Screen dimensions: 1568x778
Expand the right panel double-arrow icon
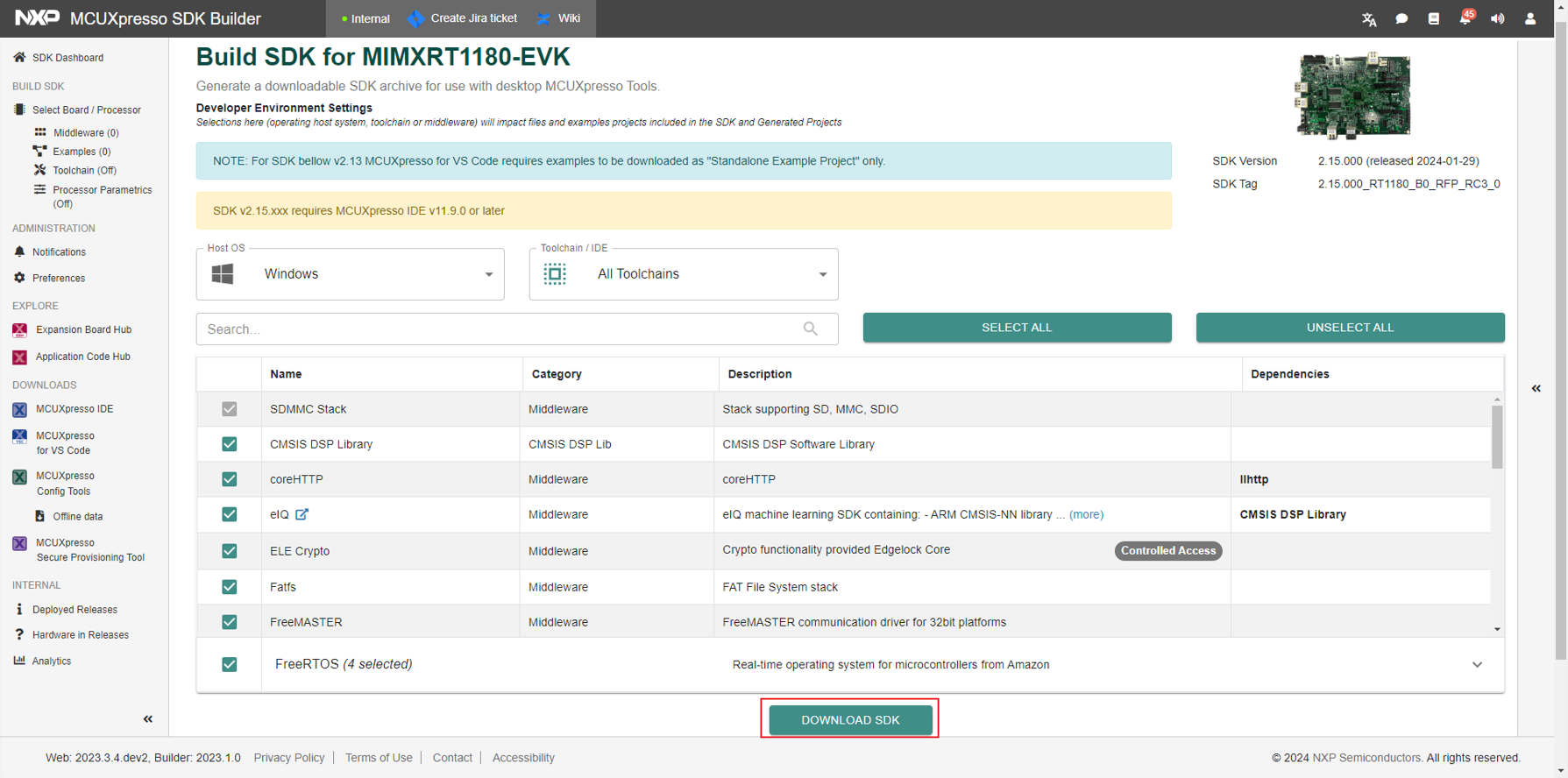coord(1536,388)
